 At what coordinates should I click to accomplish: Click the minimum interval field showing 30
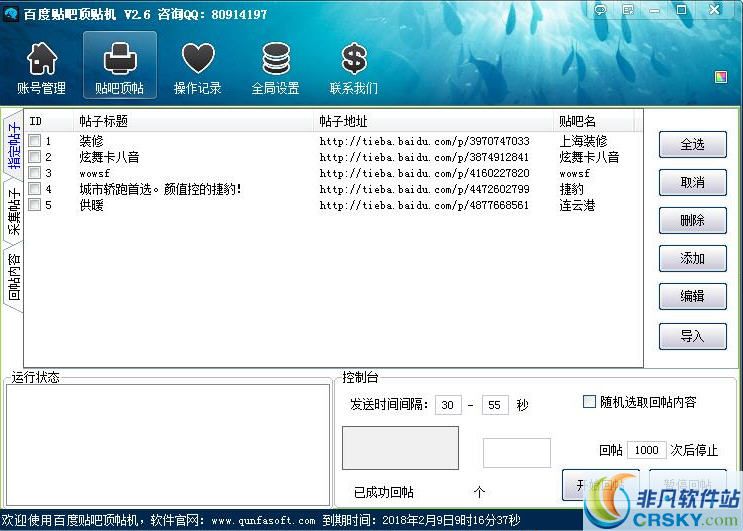point(448,405)
